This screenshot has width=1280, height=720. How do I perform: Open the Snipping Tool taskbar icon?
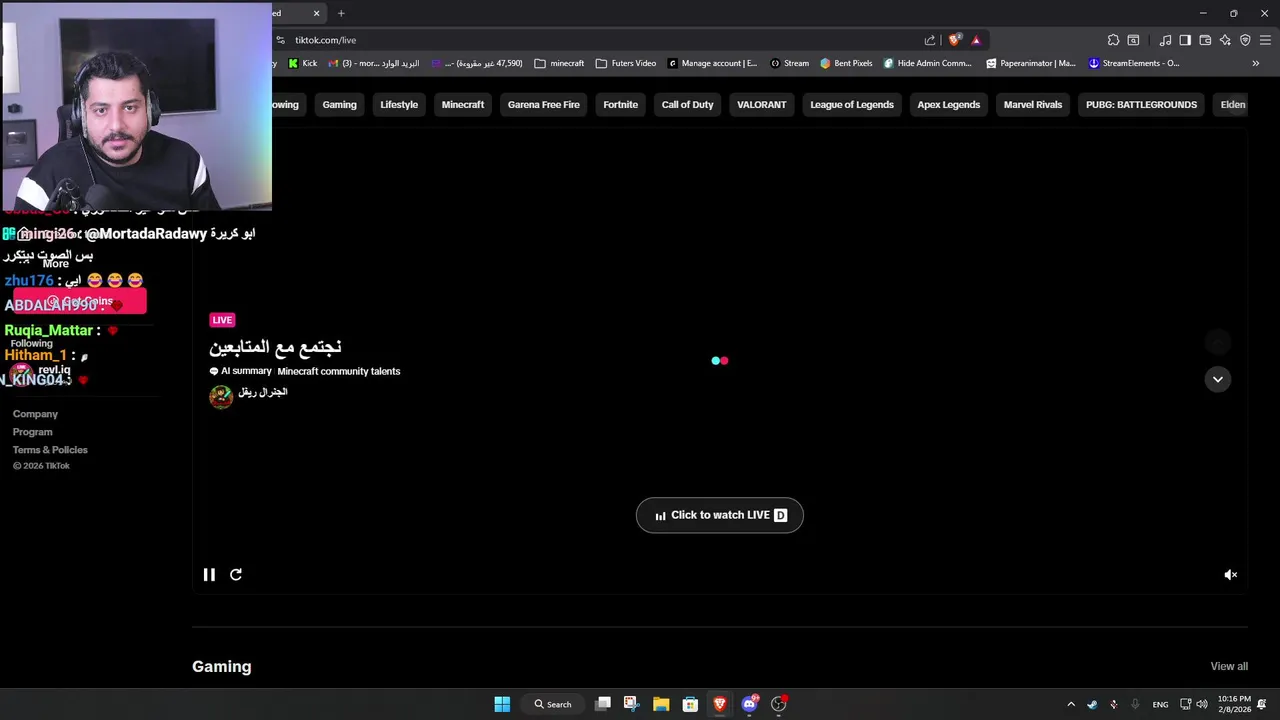(631, 704)
